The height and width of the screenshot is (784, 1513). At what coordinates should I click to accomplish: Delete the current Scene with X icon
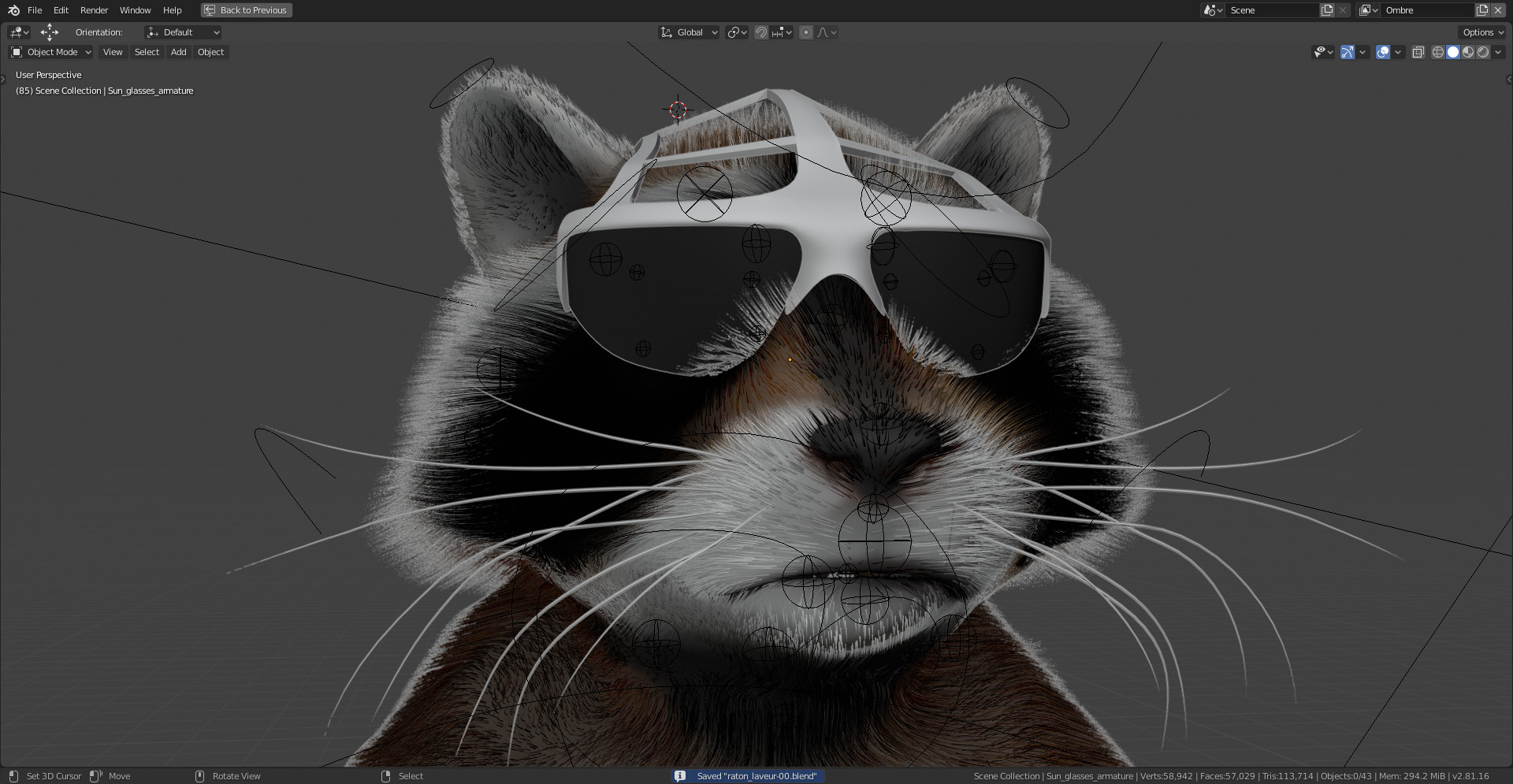tap(1343, 10)
